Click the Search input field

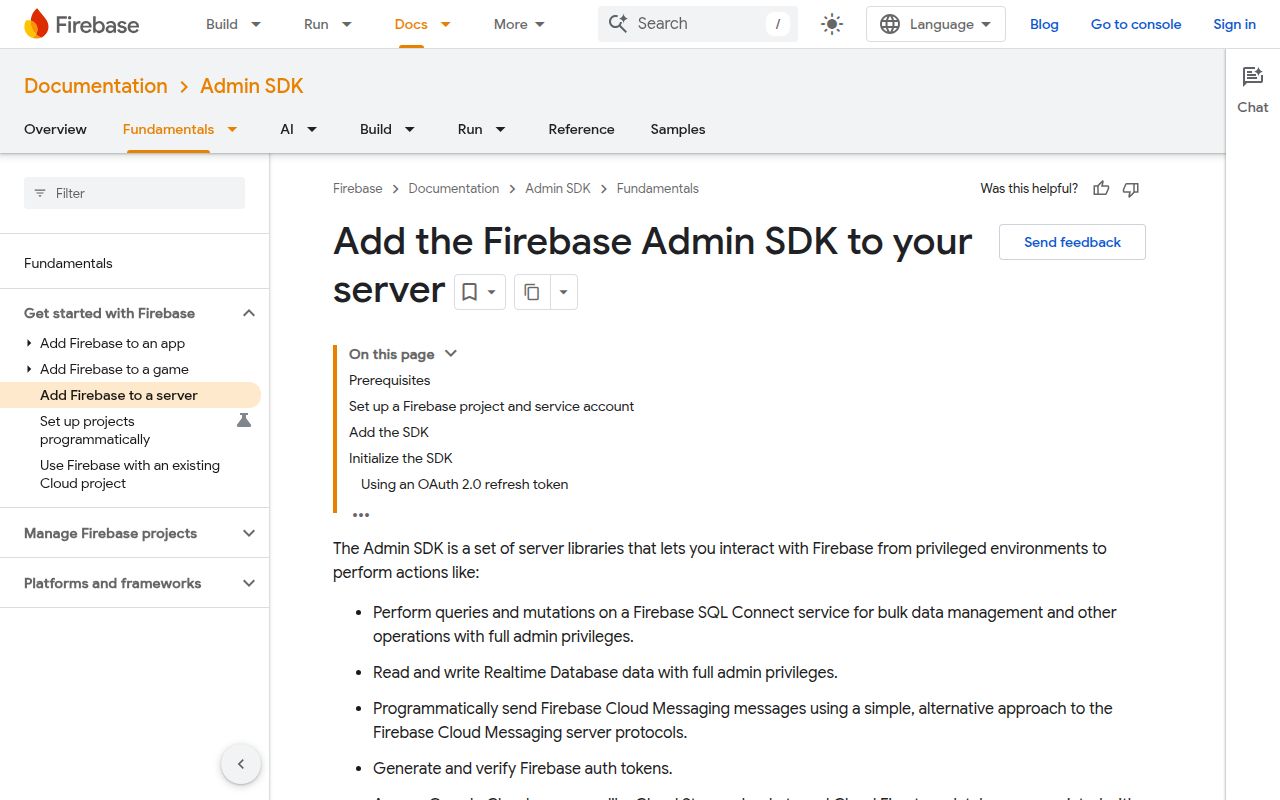click(x=698, y=24)
